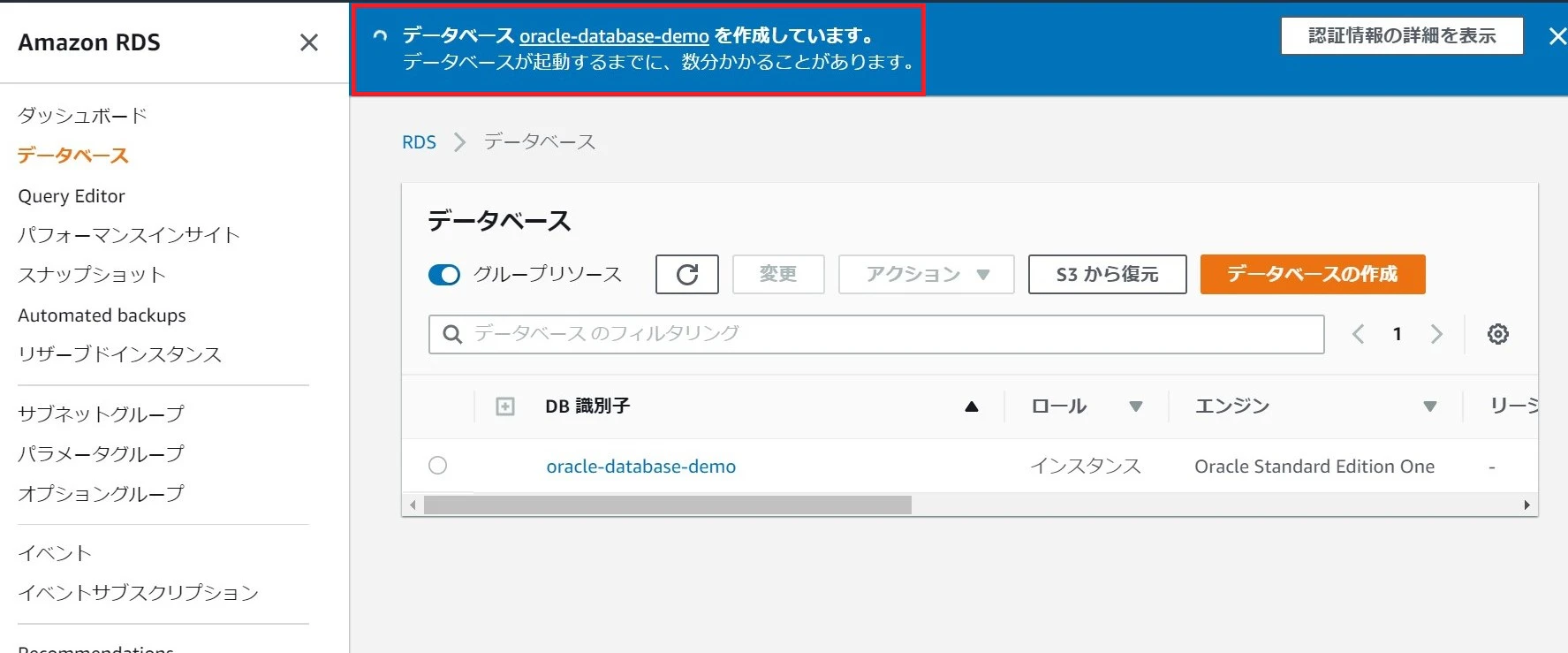Click the search magnifier icon
The width and height of the screenshot is (1568, 653).
(x=452, y=334)
